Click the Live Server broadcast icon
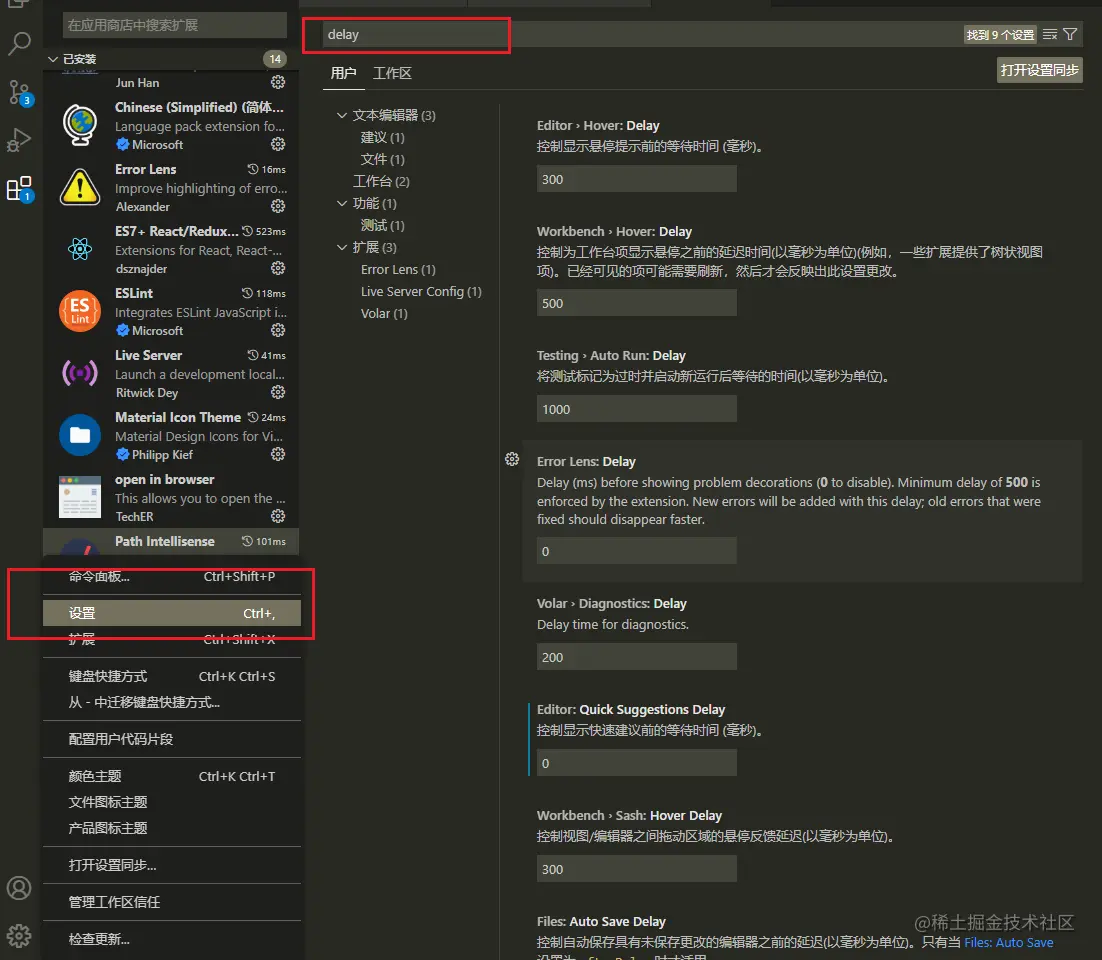1102x960 pixels. 80,372
